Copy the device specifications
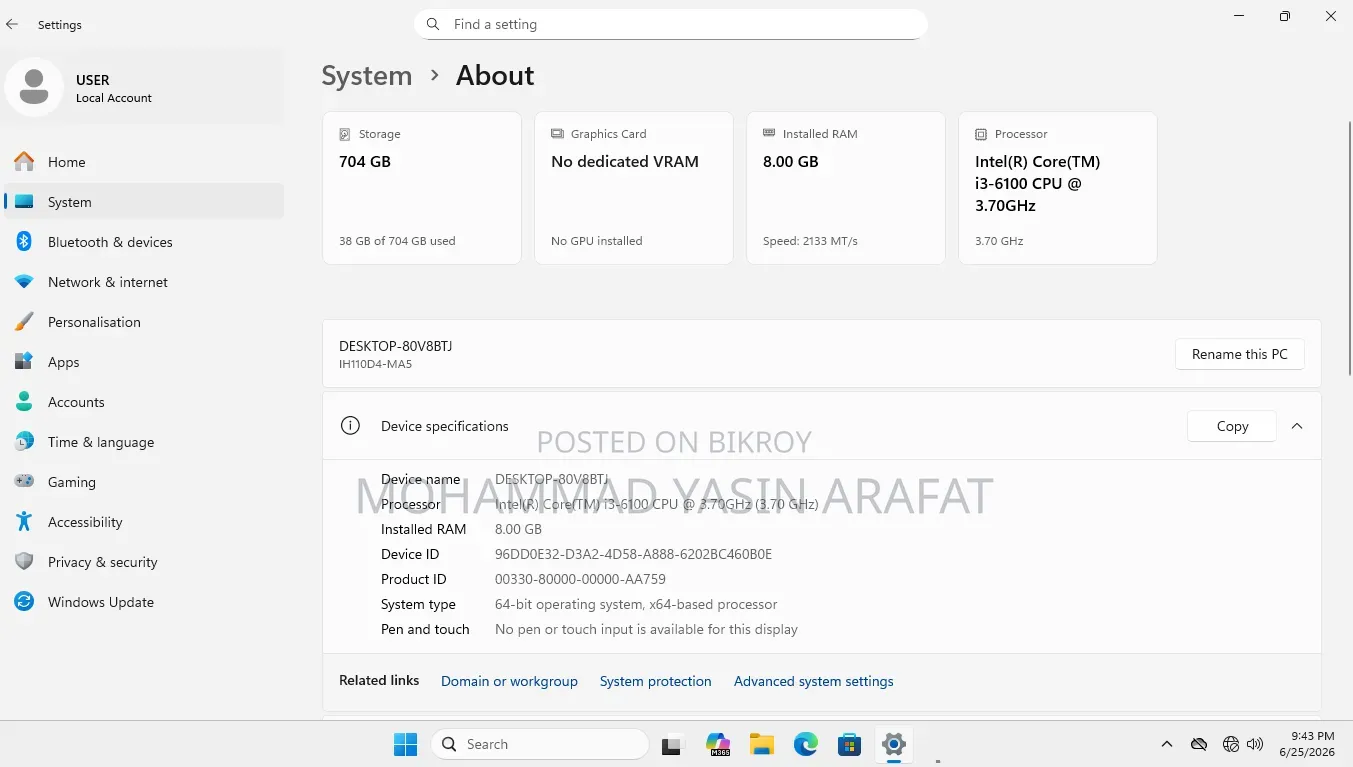Screen dimensions: 1353x767 (x=1232, y=426)
